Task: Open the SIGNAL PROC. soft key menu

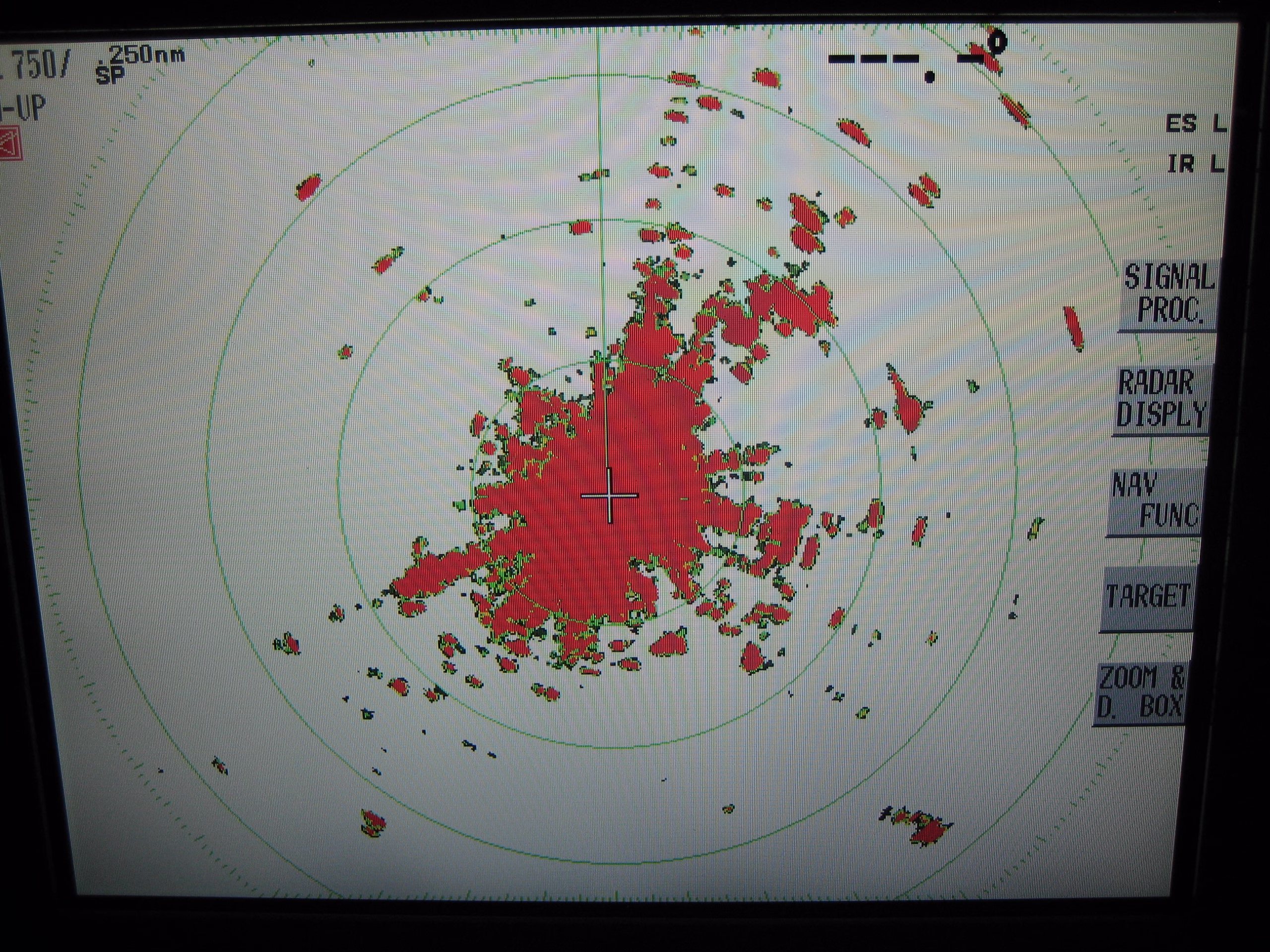Action: (x=1168, y=295)
